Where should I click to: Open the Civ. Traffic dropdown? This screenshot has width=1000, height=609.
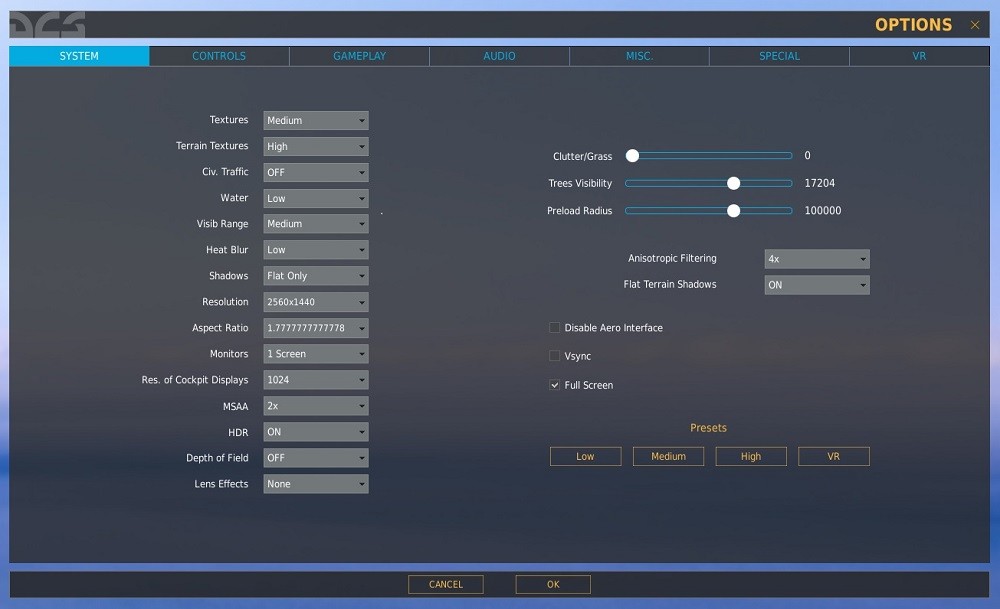click(x=316, y=172)
